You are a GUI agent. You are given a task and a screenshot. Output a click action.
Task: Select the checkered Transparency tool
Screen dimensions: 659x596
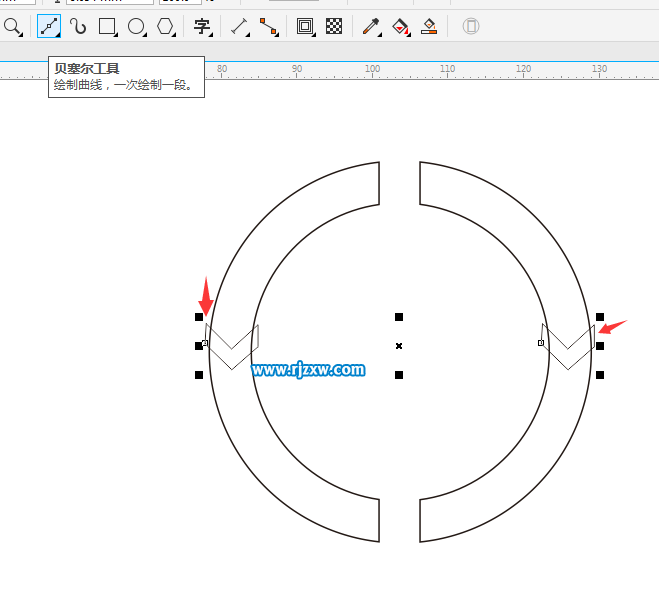(335, 27)
